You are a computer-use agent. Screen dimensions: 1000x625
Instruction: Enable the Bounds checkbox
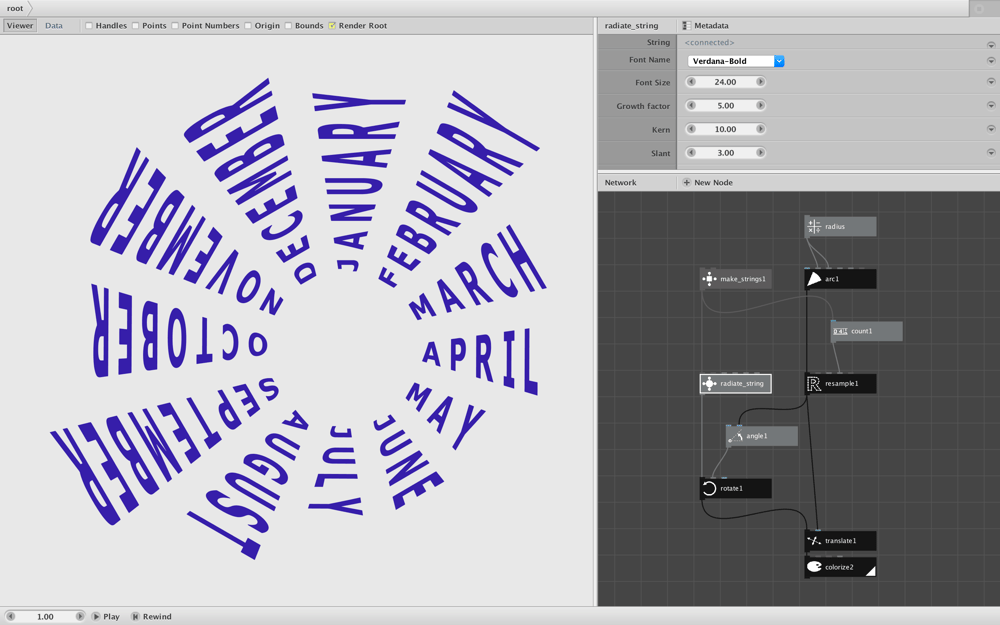(x=288, y=26)
